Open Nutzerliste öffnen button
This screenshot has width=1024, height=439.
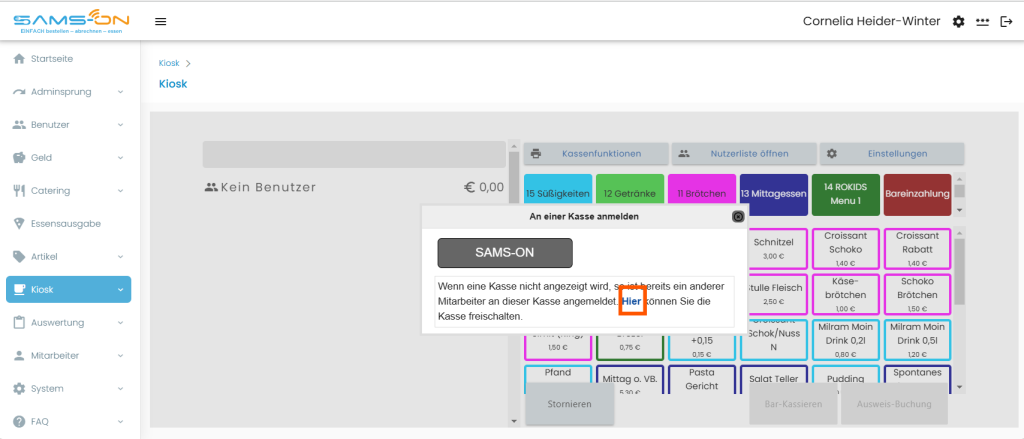[743, 154]
